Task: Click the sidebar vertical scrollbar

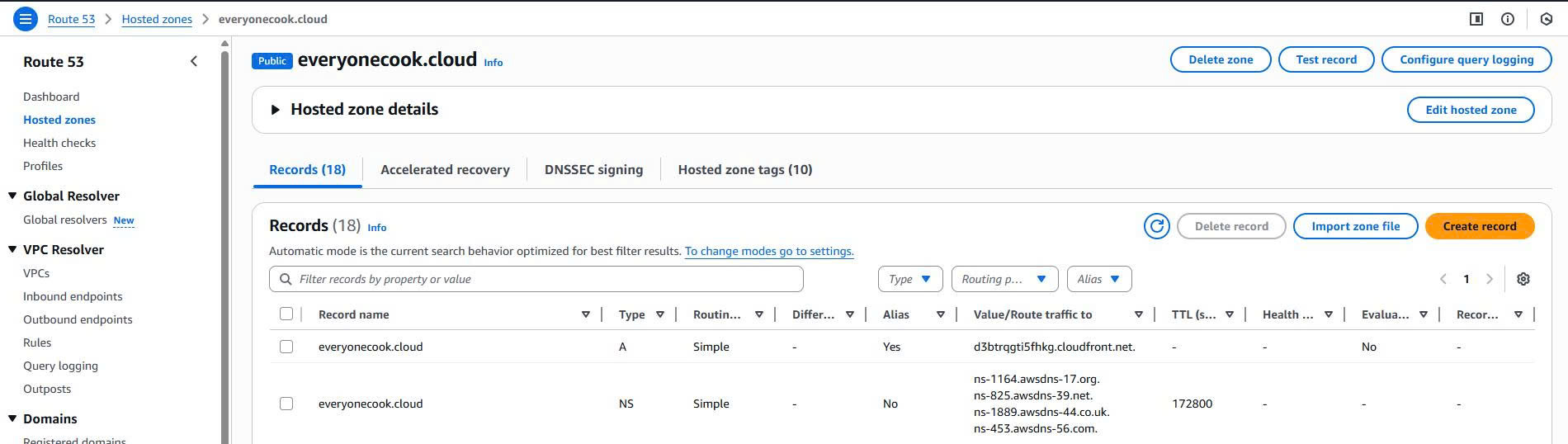Action: click(x=225, y=248)
